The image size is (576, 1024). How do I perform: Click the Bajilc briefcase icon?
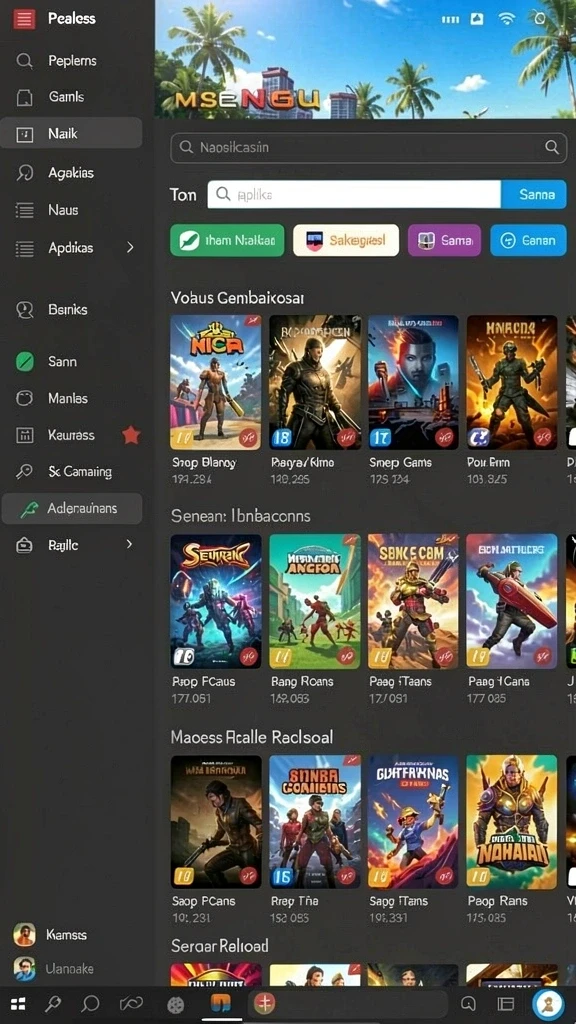(24, 545)
